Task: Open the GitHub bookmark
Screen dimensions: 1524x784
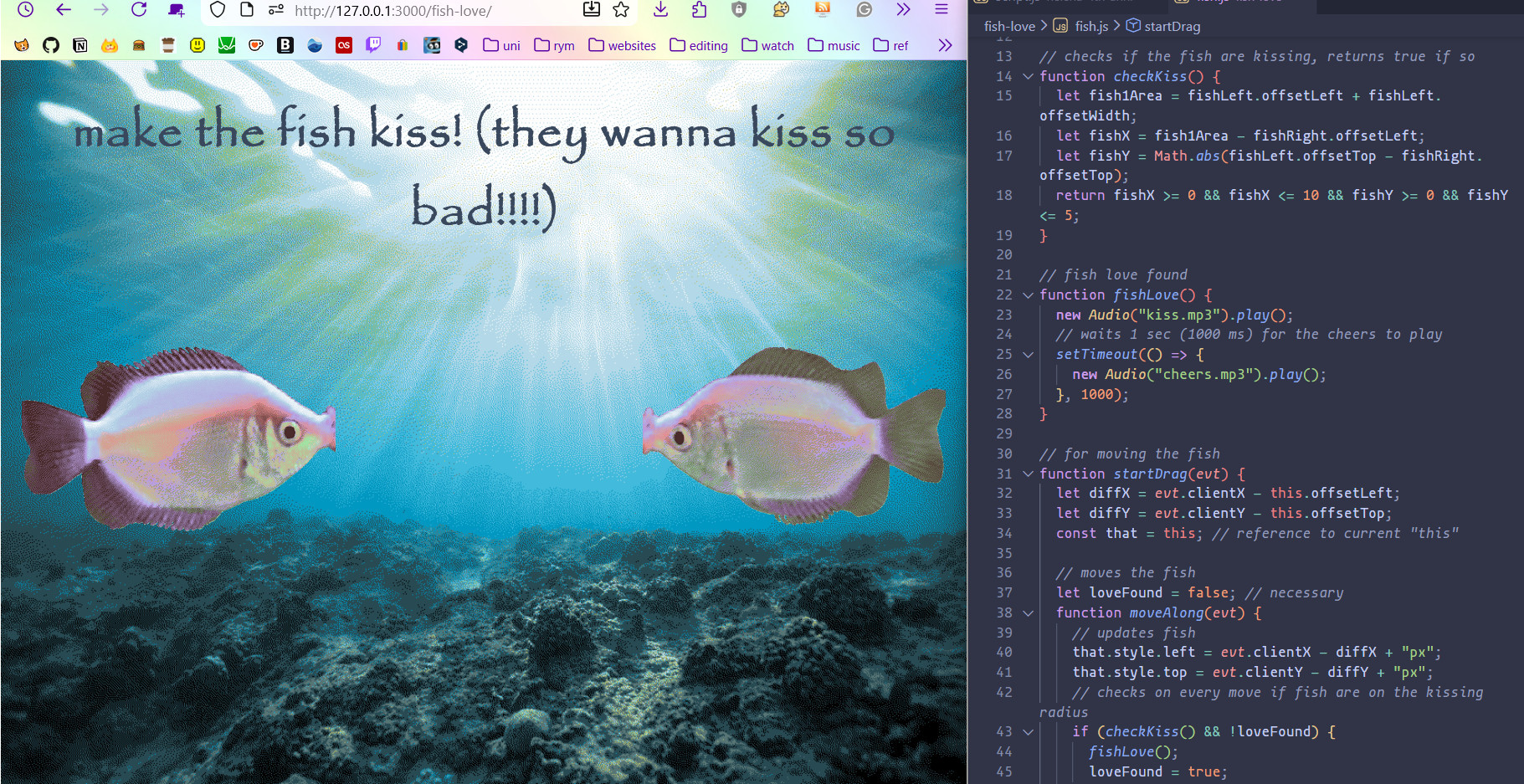Action: tap(50, 45)
